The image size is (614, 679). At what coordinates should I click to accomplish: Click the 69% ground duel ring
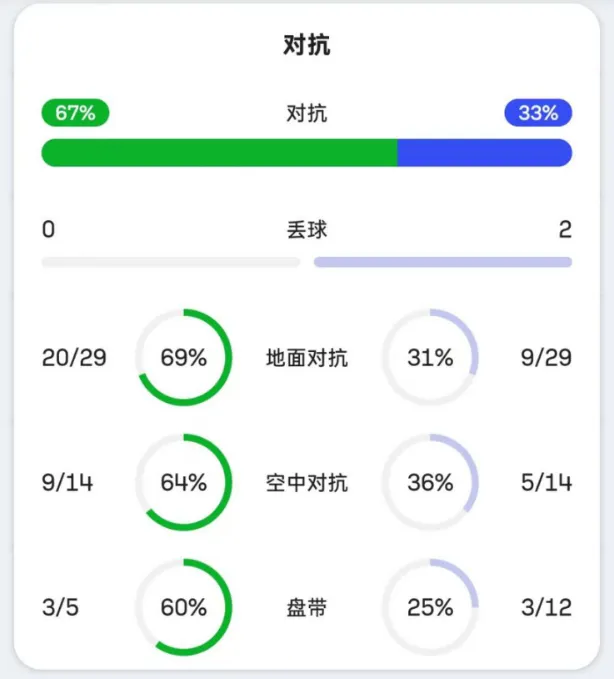[x=183, y=358]
